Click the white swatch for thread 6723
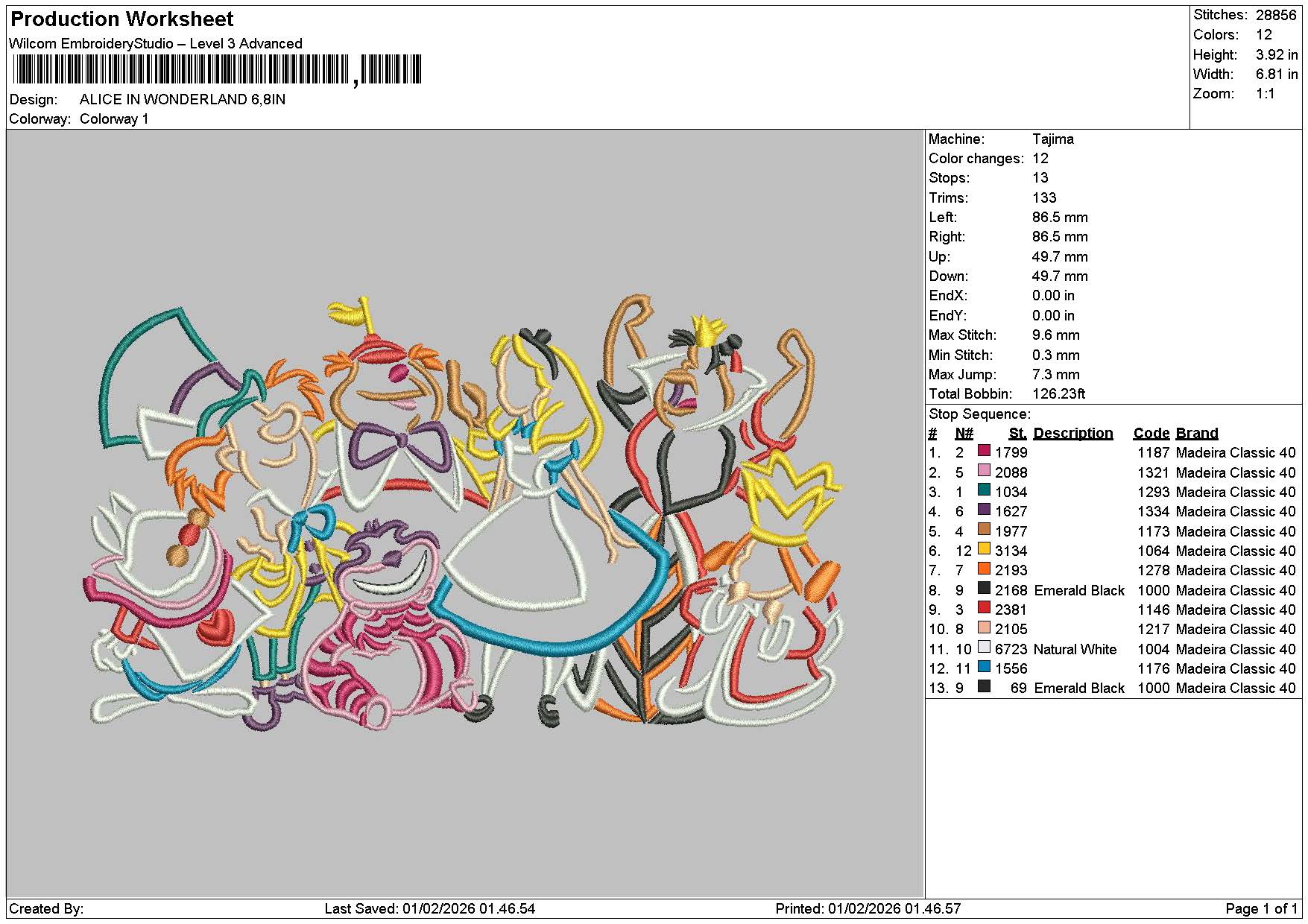 [x=984, y=648]
